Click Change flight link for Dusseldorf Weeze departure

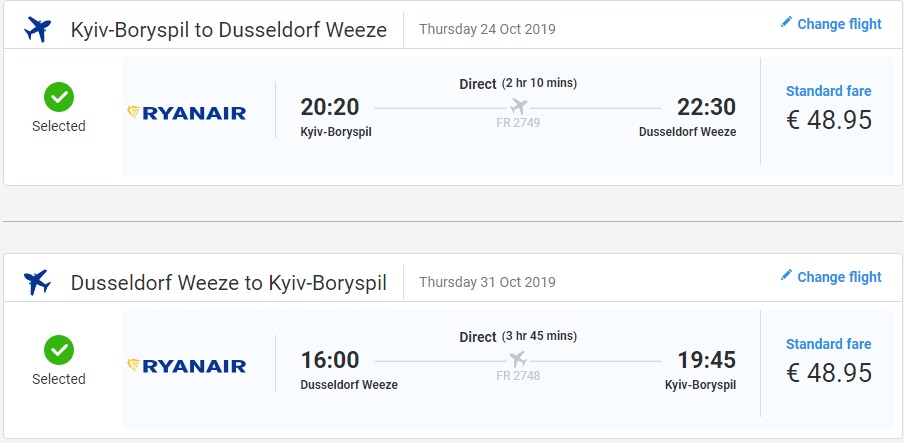(839, 277)
